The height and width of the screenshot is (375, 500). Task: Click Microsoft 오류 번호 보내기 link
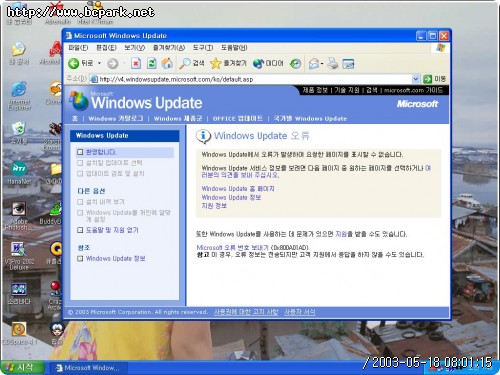pos(232,248)
